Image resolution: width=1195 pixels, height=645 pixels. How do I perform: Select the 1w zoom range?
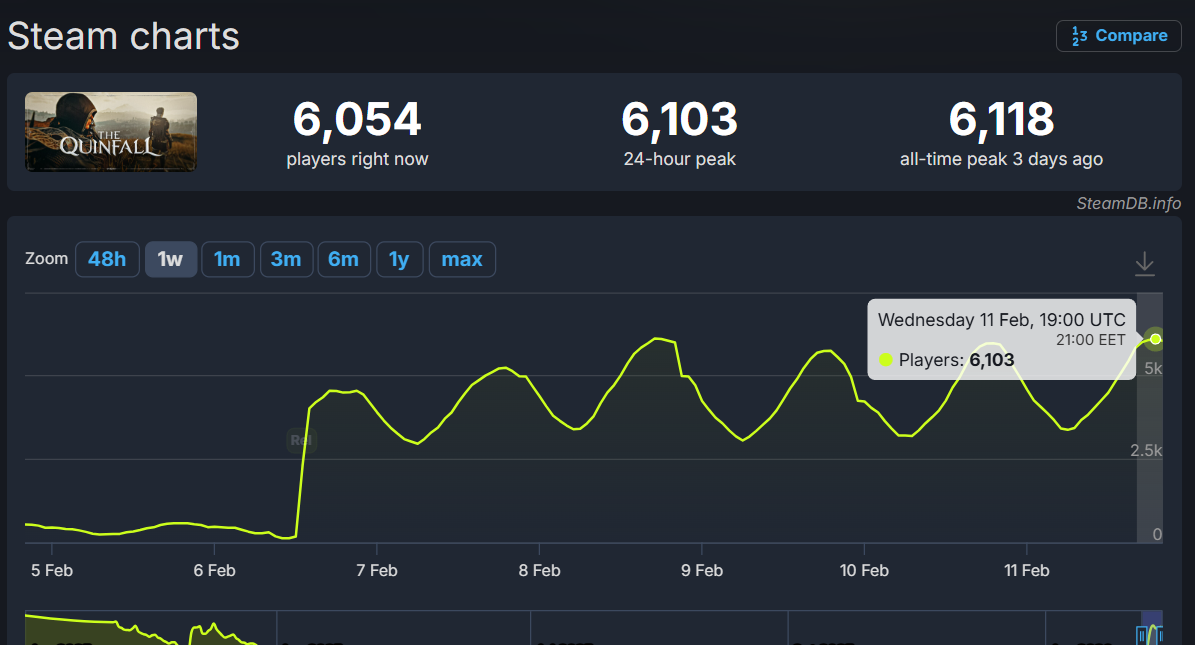[x=170, y=259]
